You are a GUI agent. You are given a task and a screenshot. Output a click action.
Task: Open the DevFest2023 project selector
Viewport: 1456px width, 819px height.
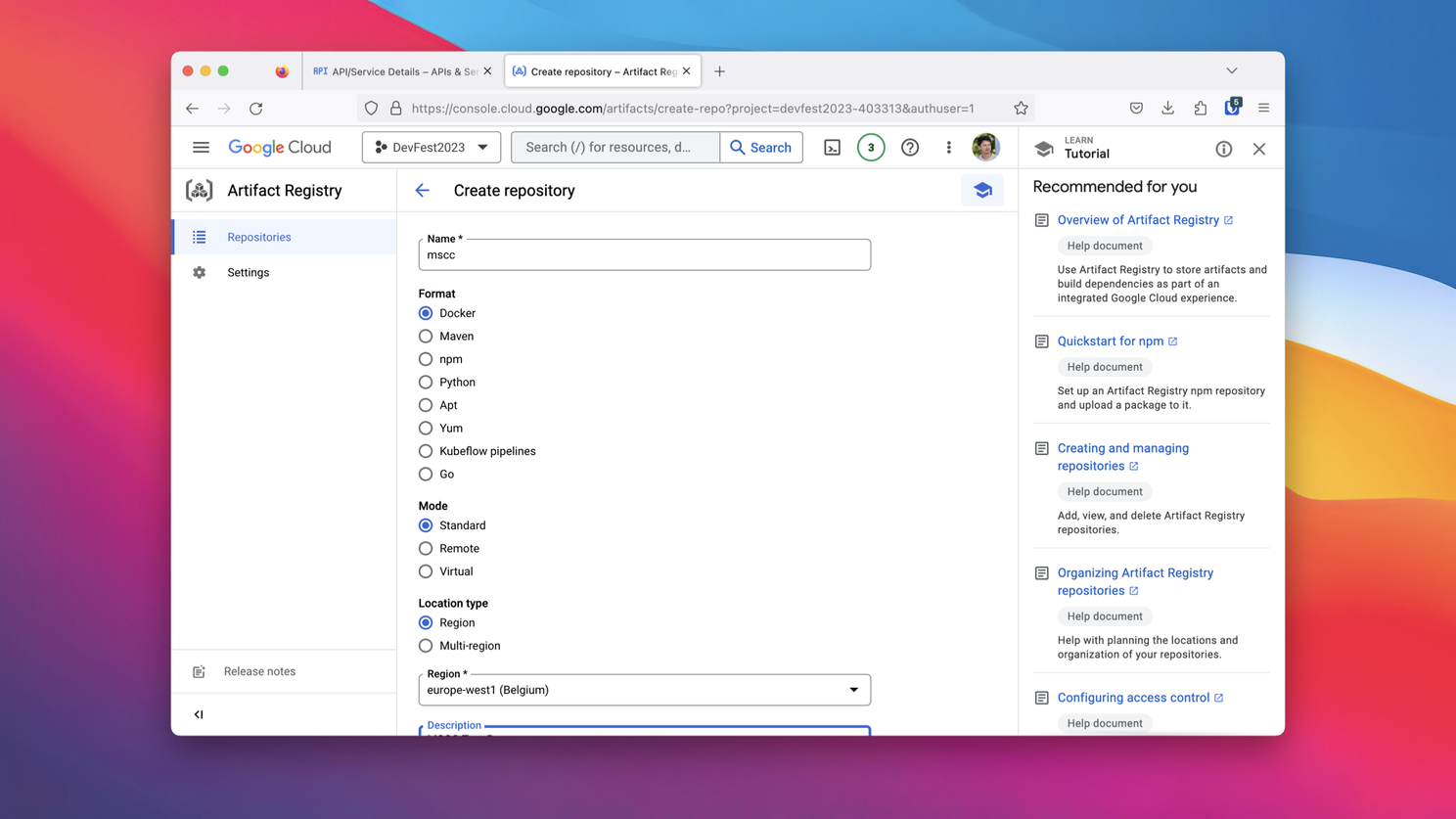coord(432,148)
